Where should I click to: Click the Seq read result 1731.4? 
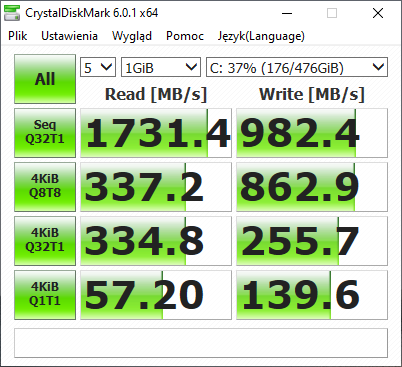[x=156, y=133]
